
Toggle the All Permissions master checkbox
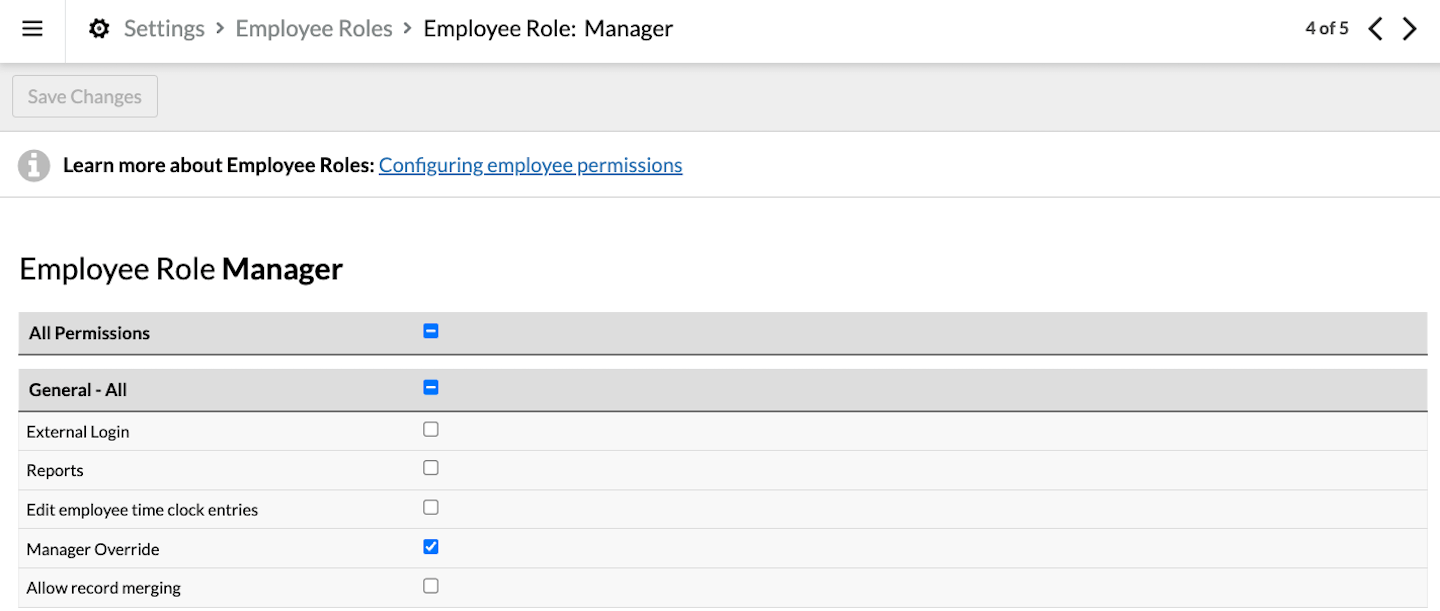(430, 331)
